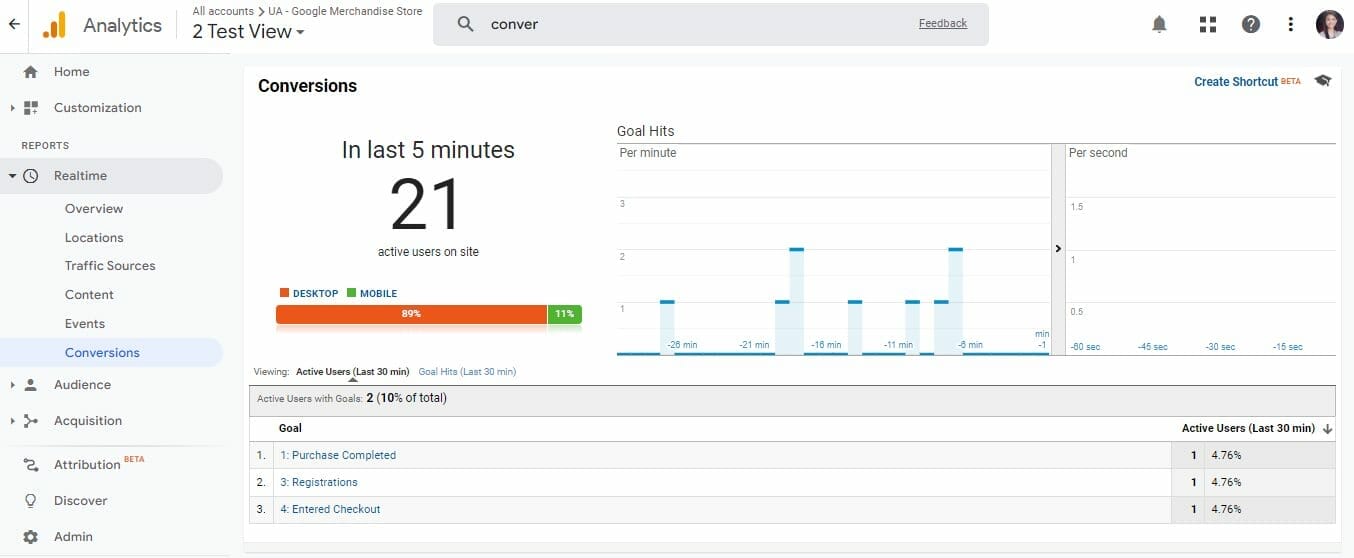The width and height of the screenshot is (1354, 558).
Task: Open Realtime Locations report
Action: coord(94,238)
